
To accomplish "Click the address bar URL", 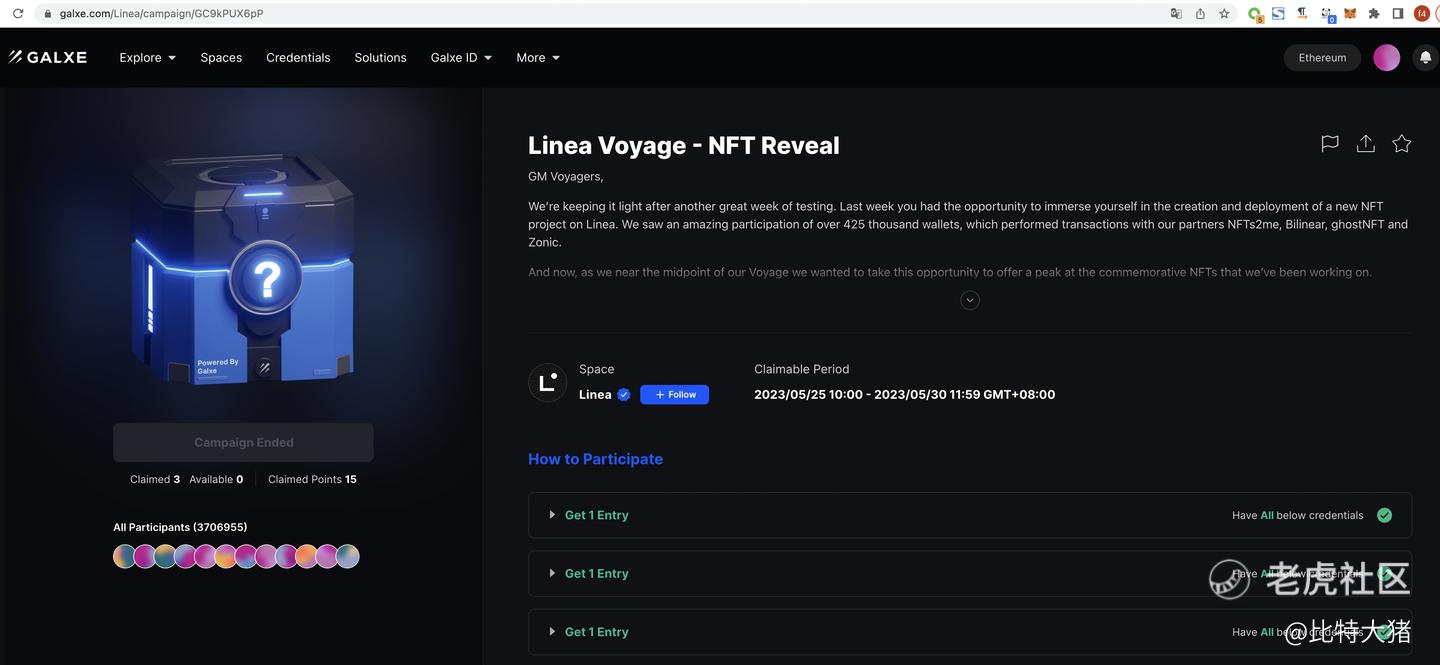I will [x=161, y=14].
